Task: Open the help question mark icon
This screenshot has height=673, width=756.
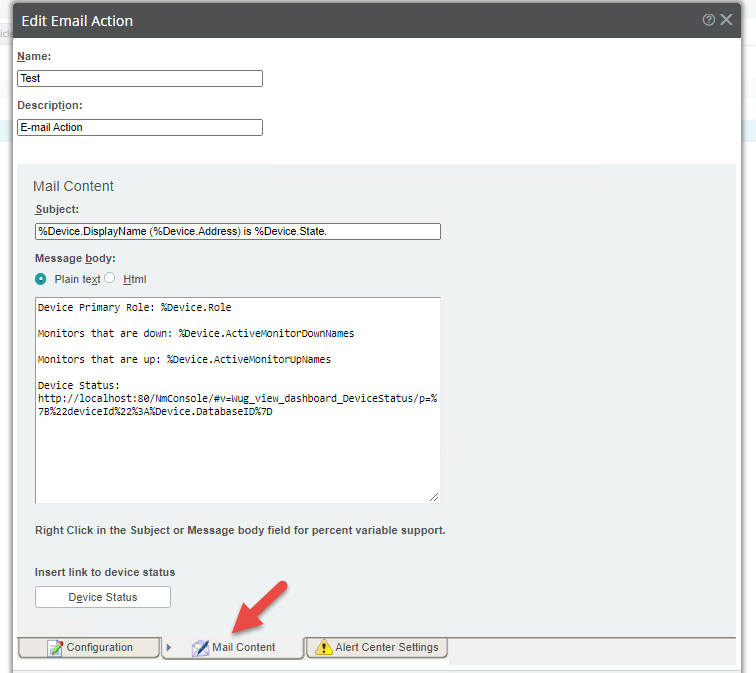Action: click(x=708, y=20)
